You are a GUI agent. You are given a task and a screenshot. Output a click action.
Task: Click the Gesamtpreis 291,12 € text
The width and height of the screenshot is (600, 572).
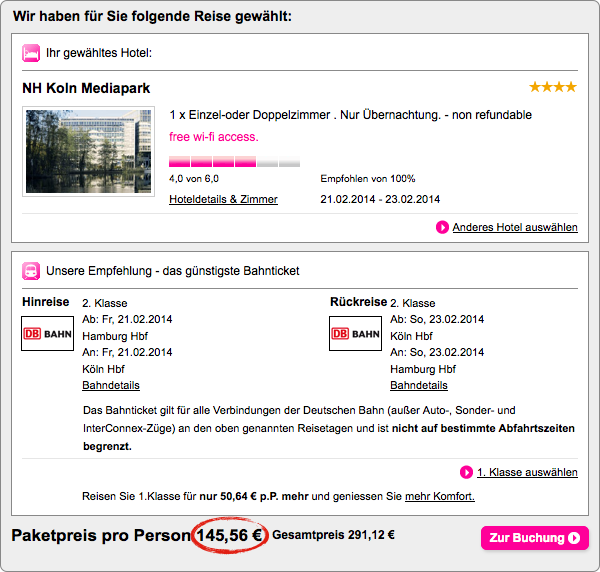(x=333, y=536)
